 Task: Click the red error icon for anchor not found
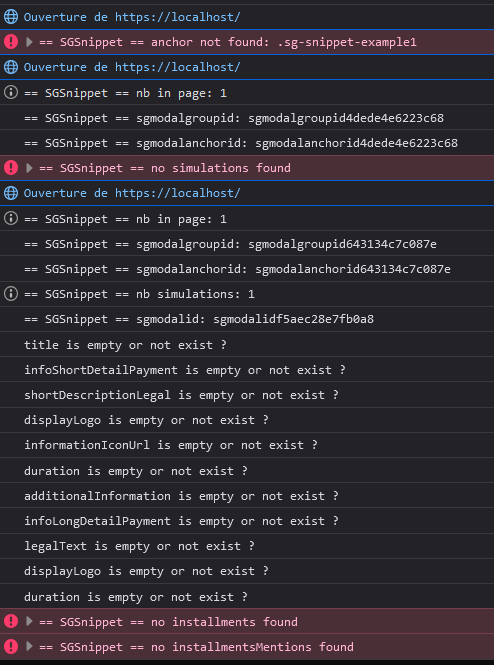[x=11, y=42]
